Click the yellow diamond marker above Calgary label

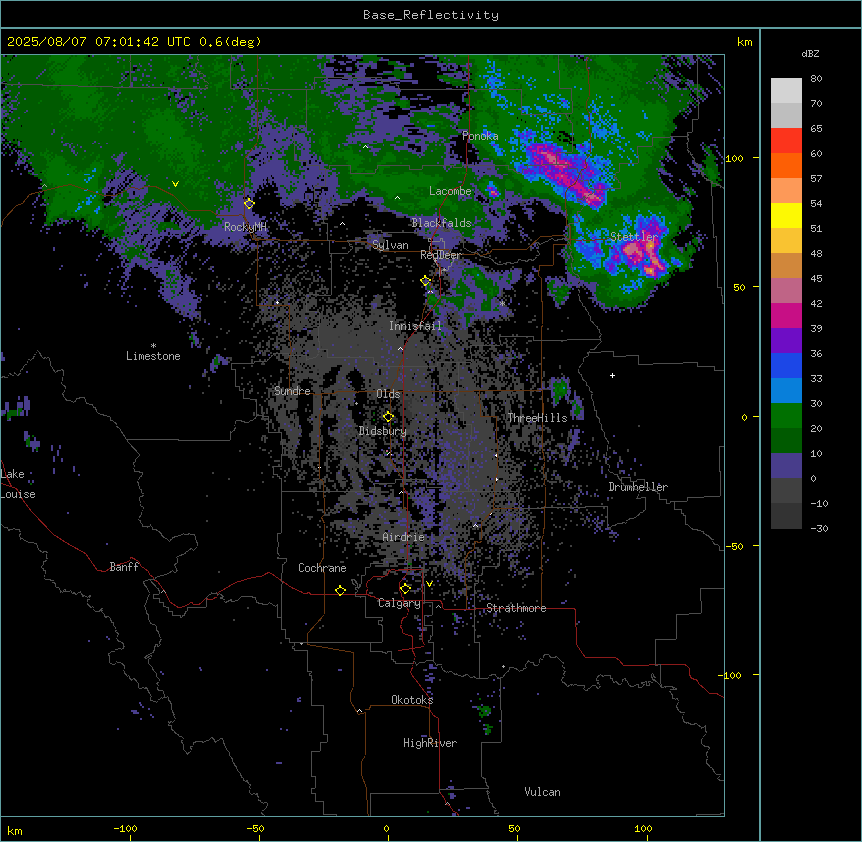(x=405, y=589)
